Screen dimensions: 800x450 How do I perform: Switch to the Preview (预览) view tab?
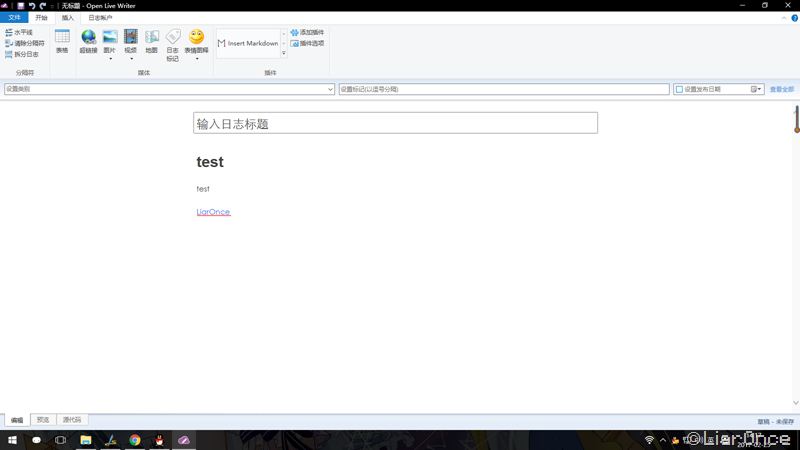coord(43,420)
